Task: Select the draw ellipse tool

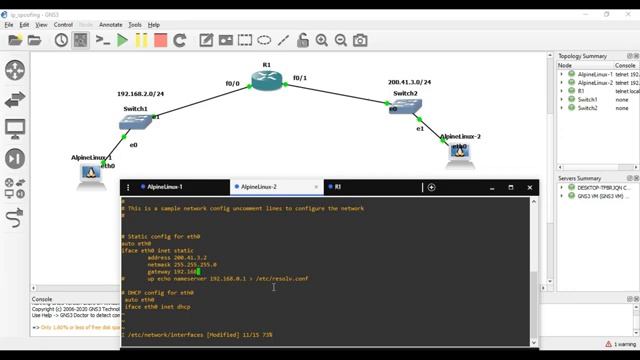Action: click(x=264, y=40)
